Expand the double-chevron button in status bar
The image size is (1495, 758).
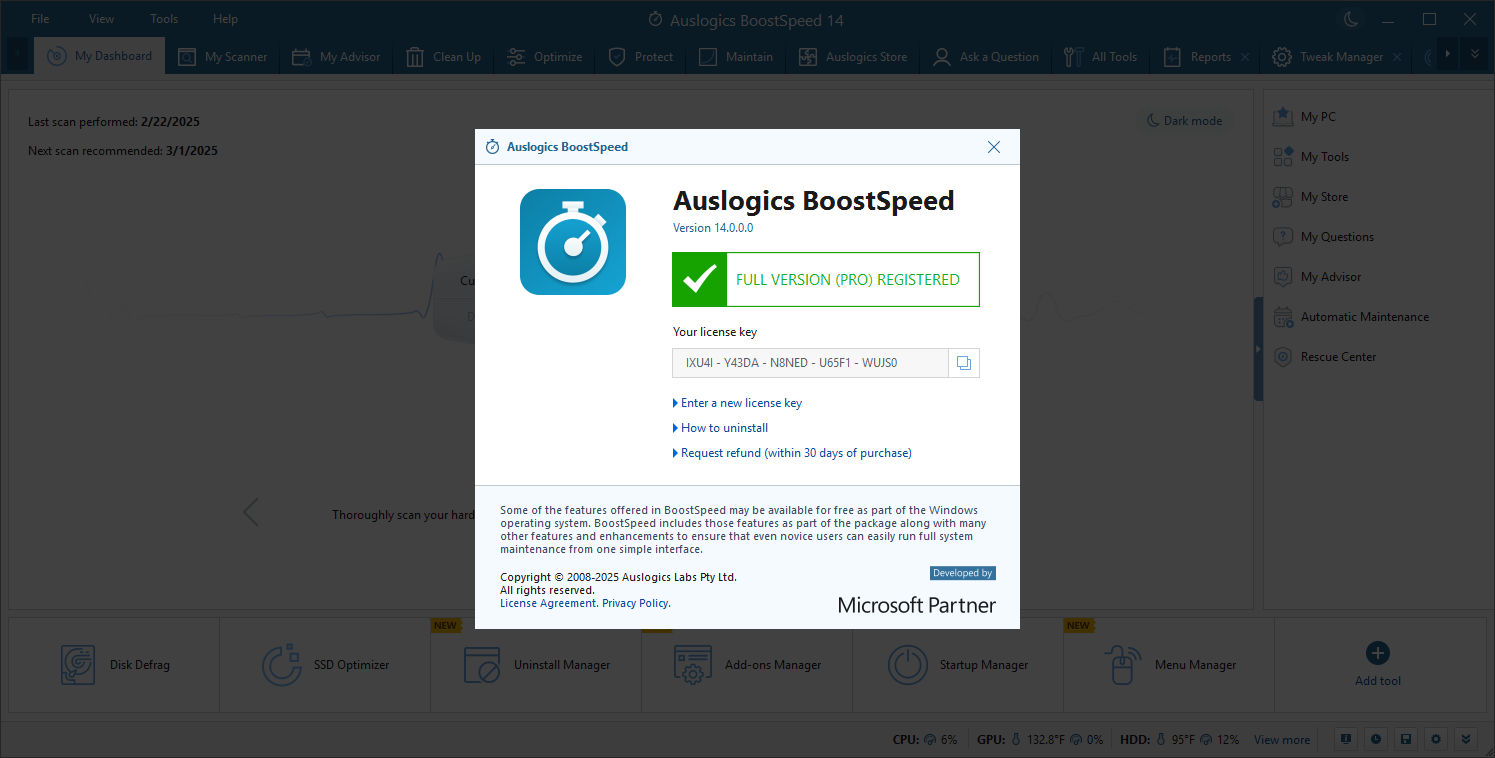coord(1466,739)
